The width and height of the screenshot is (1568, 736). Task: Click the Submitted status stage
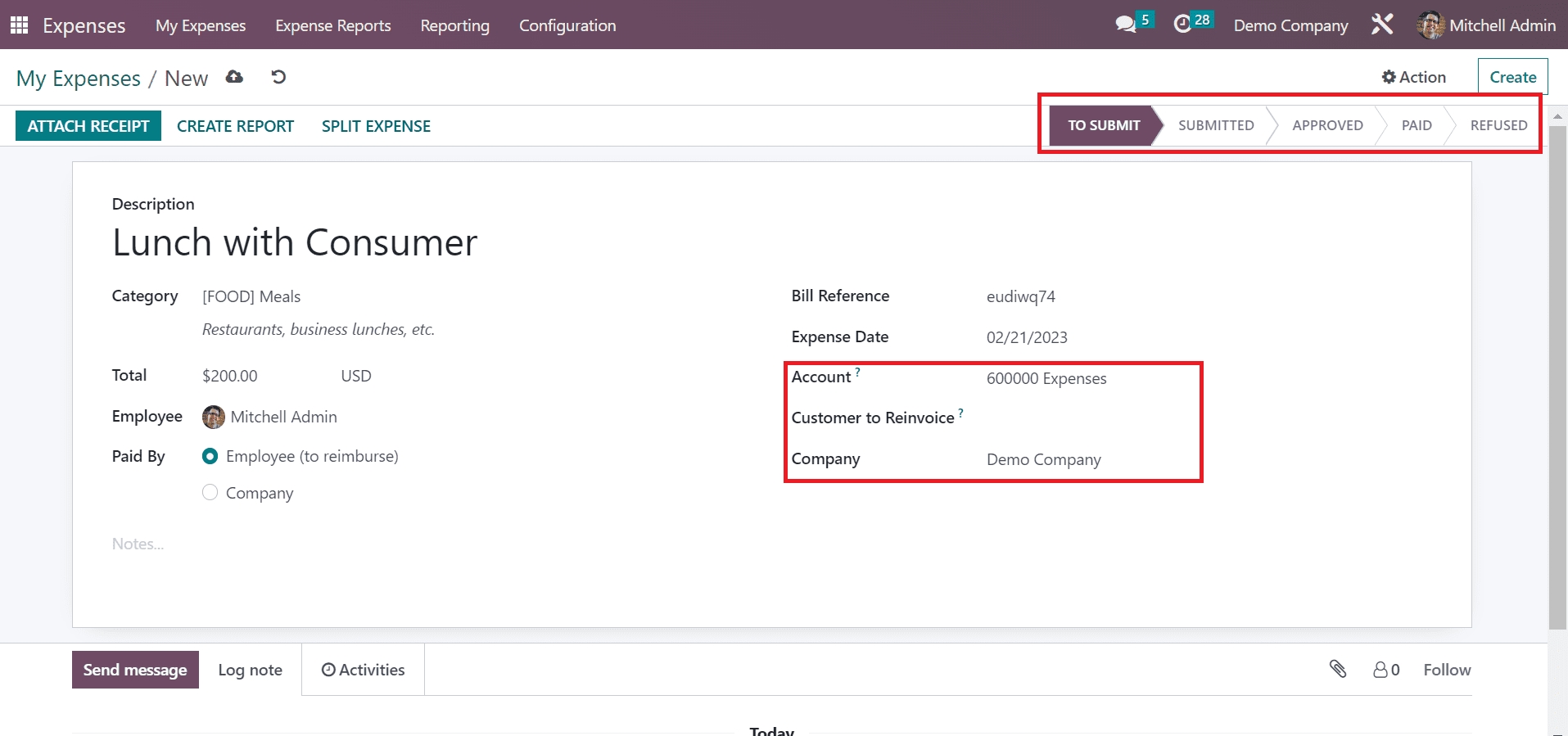point(1215,125)
